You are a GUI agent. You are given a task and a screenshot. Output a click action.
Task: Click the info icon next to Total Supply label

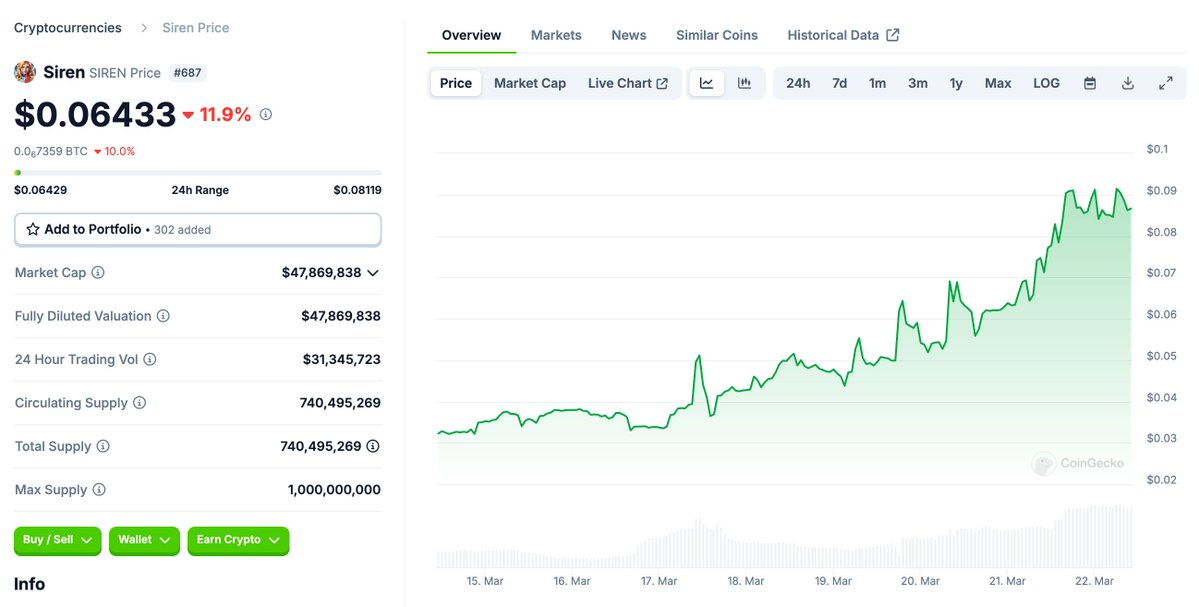tap(102, 446)
